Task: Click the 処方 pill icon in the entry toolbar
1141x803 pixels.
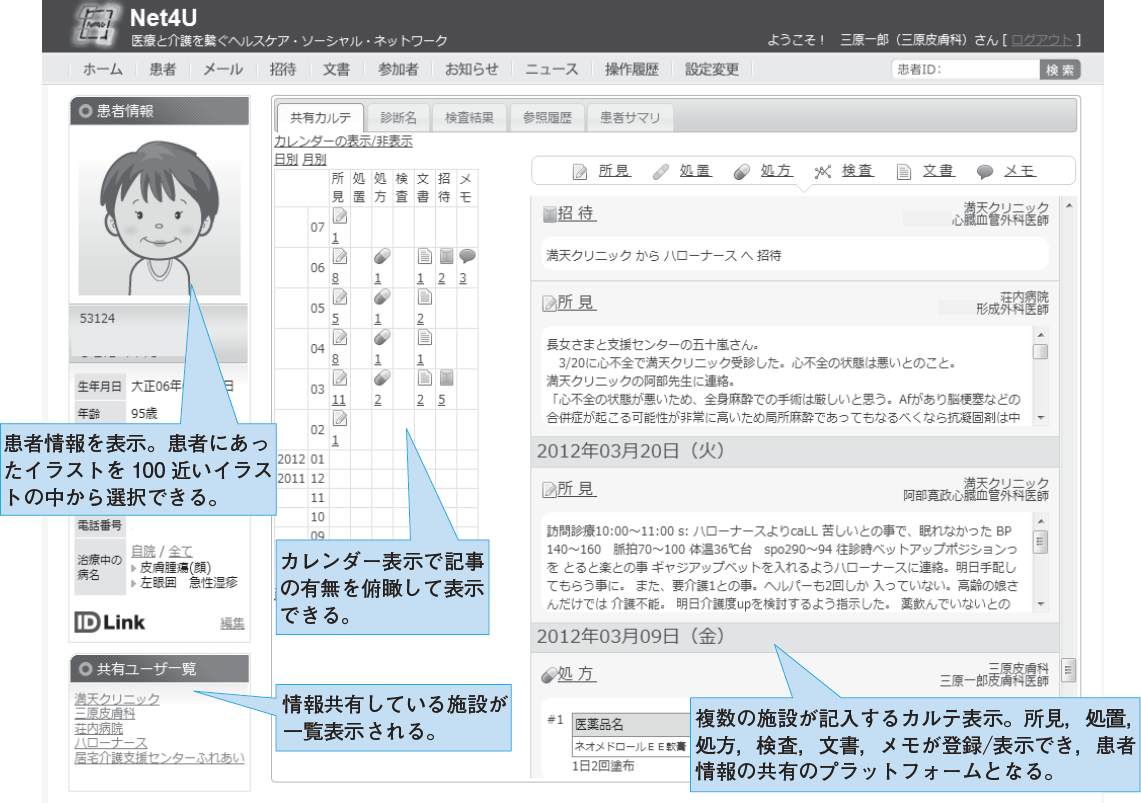Action: click(742, 172)
